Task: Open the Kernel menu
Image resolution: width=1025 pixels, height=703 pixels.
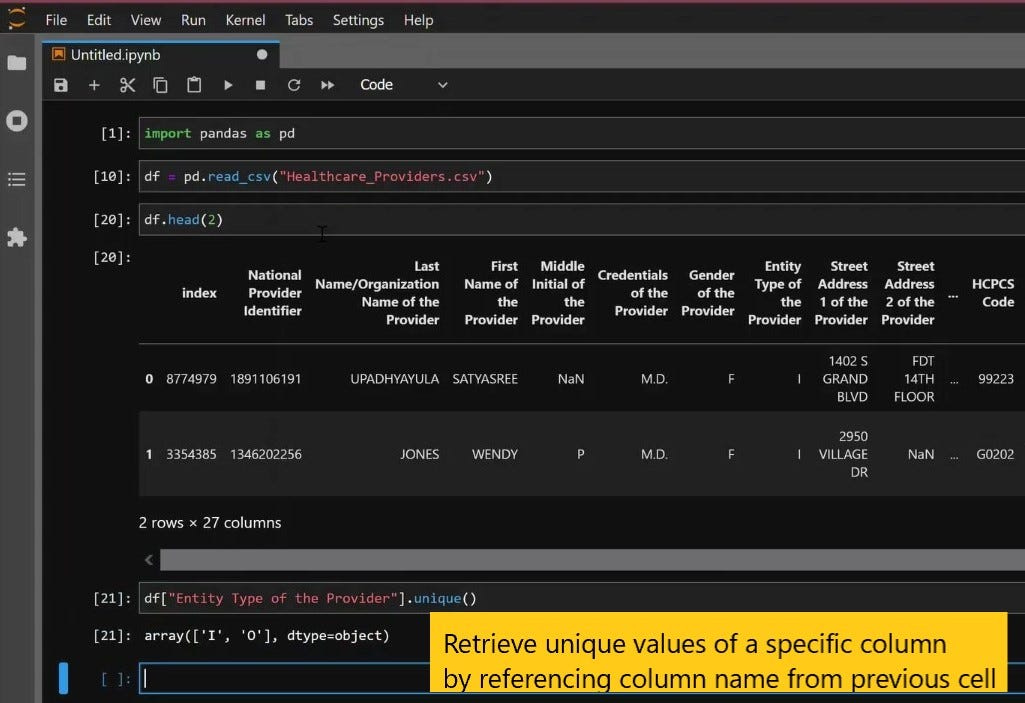Action: tap(245, 20)
